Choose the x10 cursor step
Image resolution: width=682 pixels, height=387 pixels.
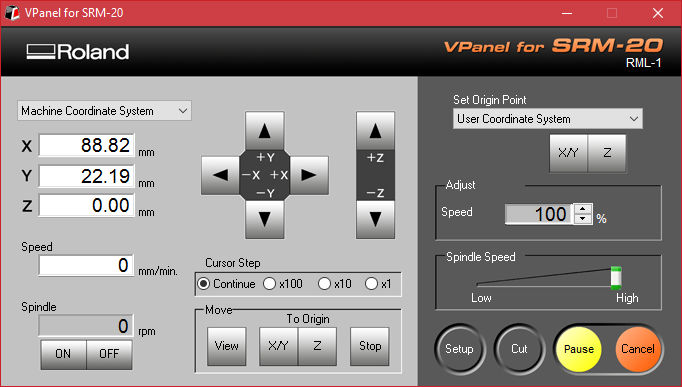[334, 284]
